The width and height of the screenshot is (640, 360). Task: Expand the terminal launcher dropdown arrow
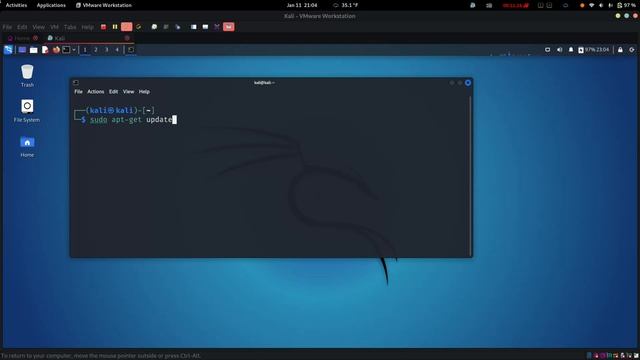pyautogui.click(x=74, y=50)
